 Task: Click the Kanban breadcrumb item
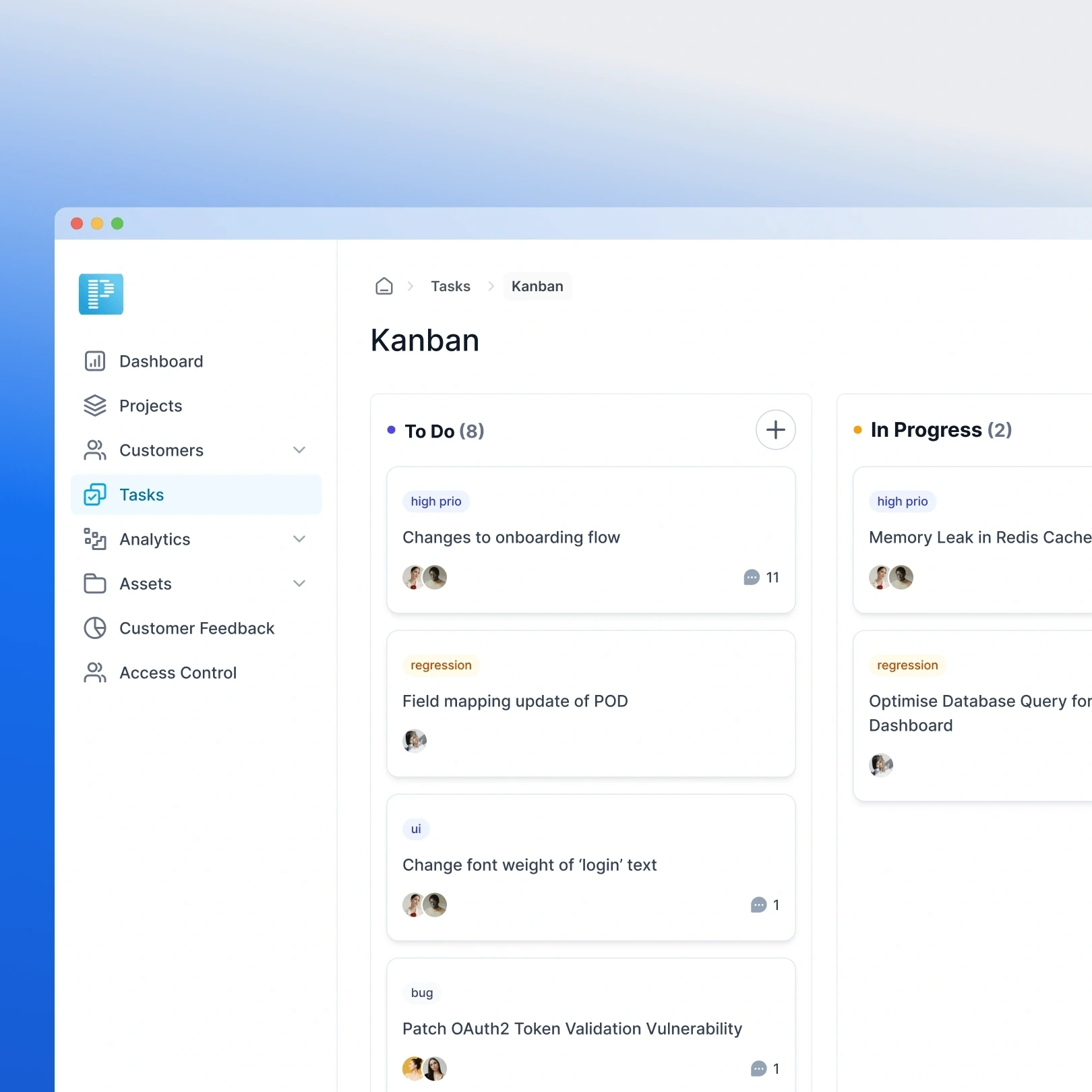click(537, 286)
